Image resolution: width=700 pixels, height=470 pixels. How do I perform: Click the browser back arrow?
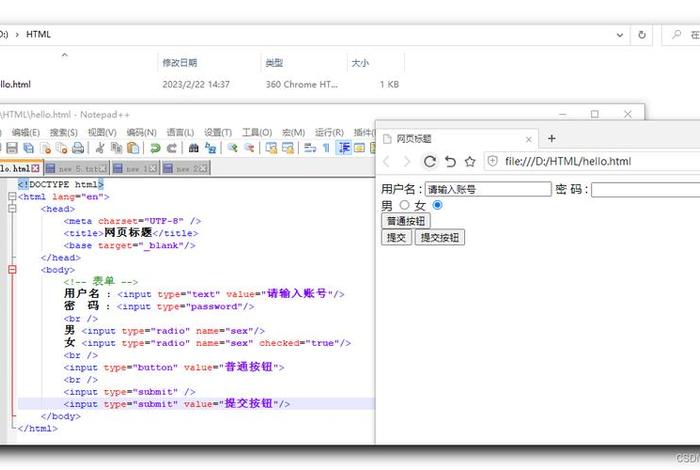(x=387, y=162)
